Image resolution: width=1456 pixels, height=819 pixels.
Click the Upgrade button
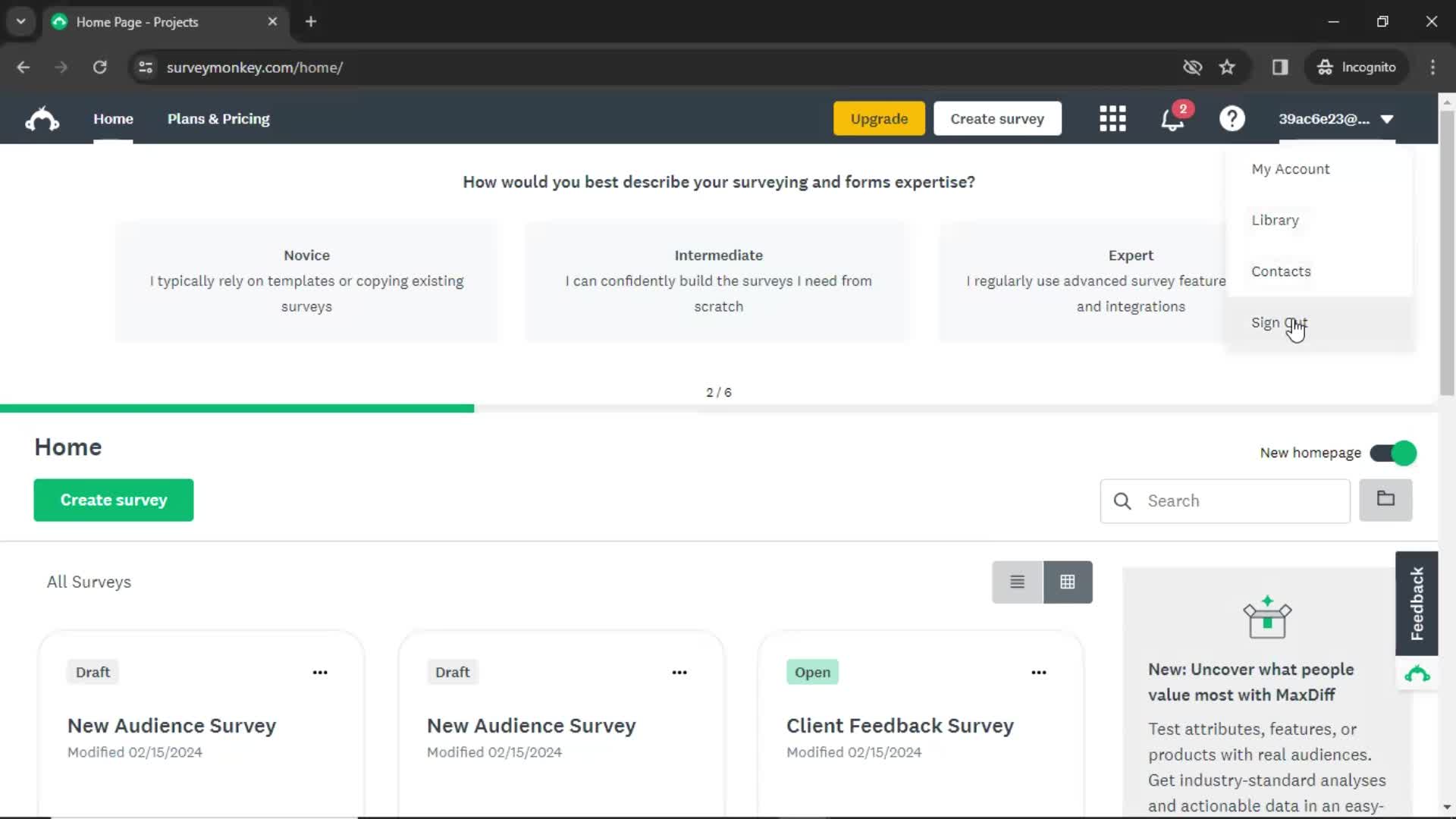pyautogui.click(x=878, y=118)
